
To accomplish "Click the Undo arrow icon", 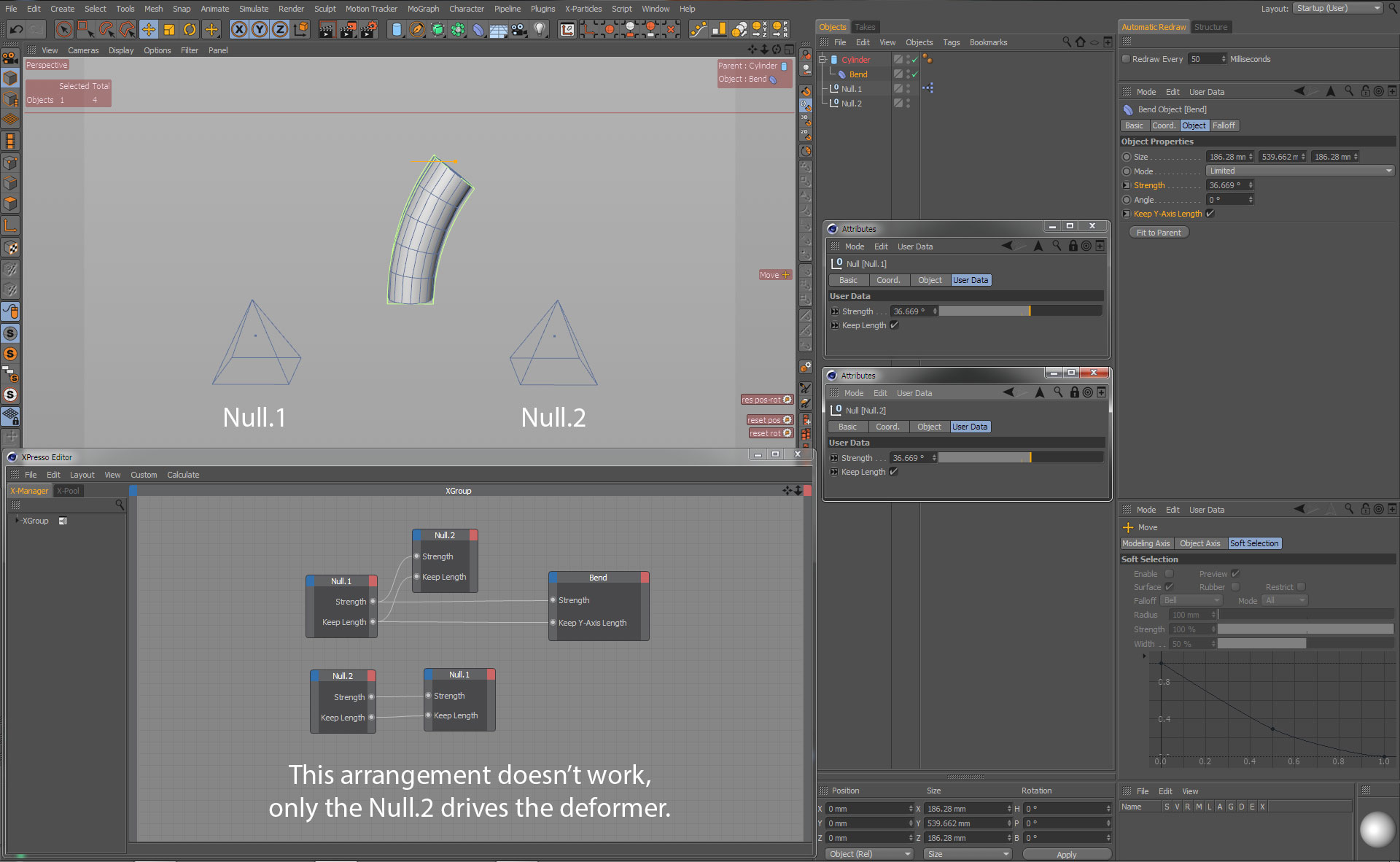I will coord(16,29).
